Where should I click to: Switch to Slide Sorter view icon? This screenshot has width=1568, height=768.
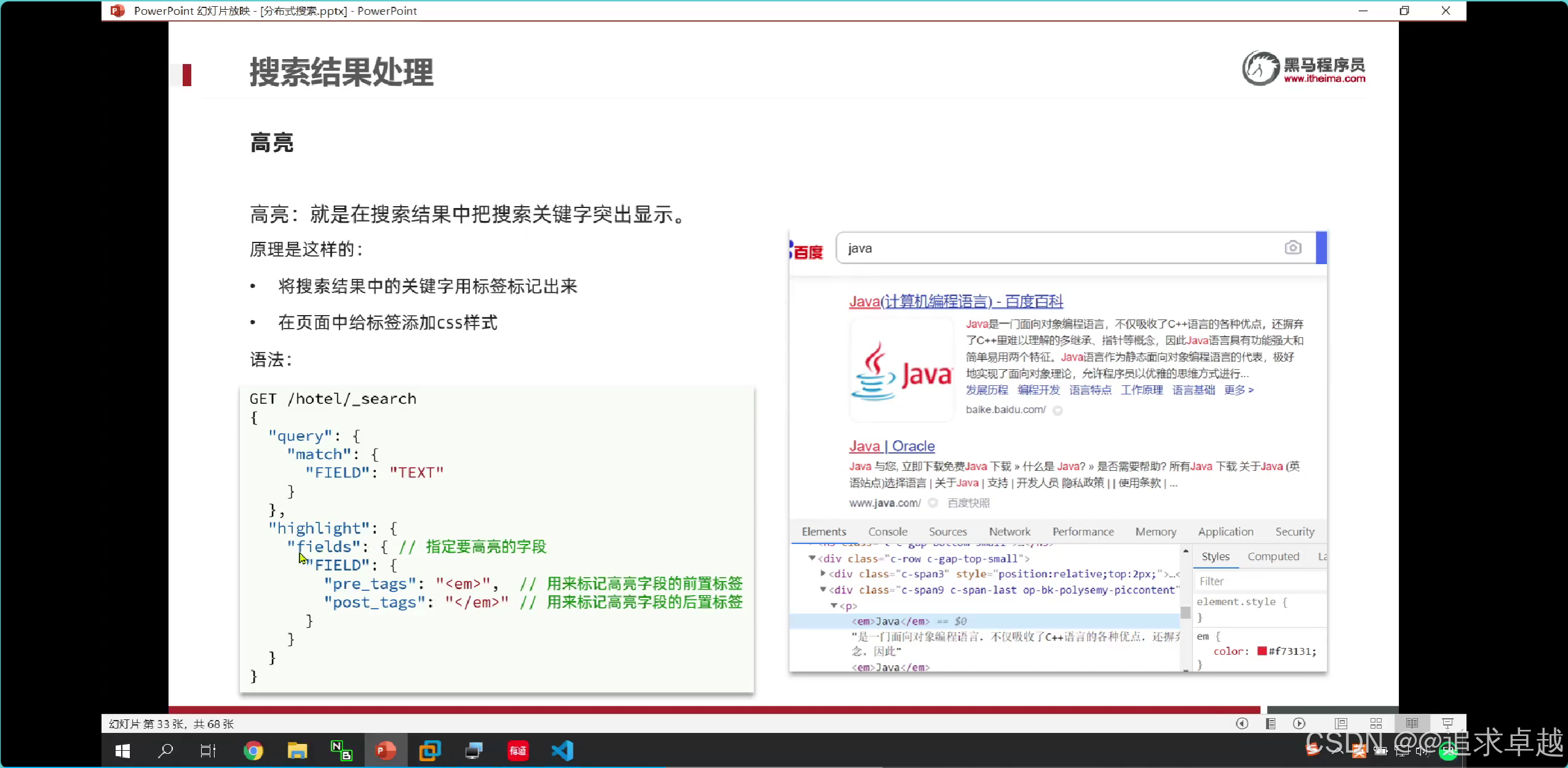[x=1376, y=724]
